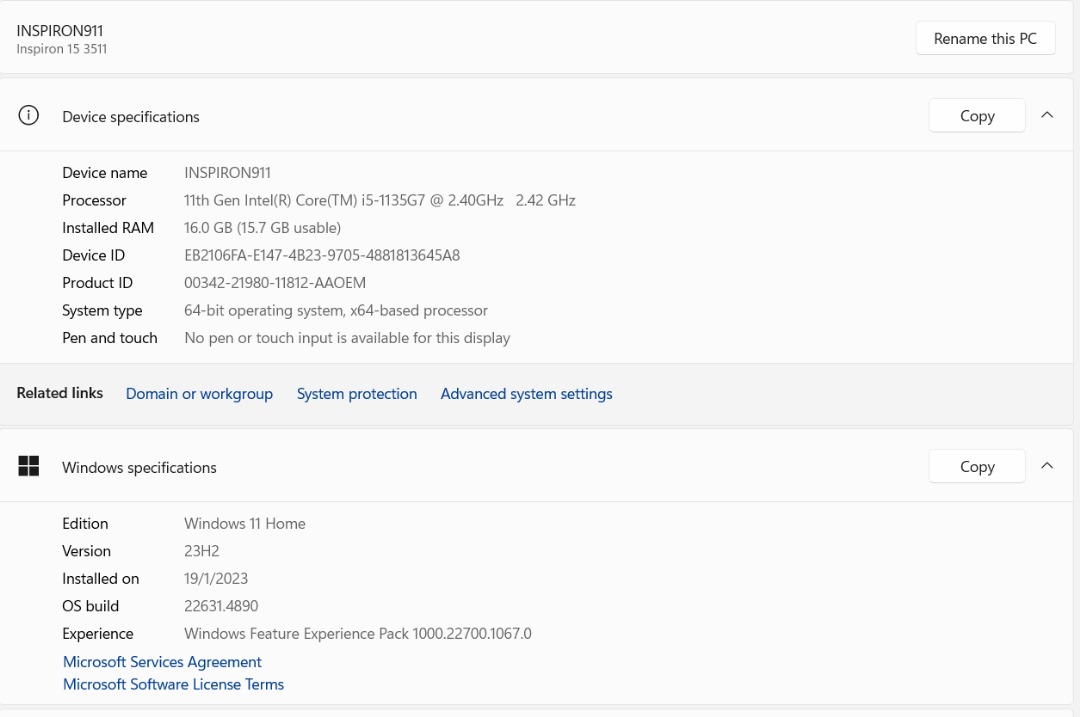
Task: Click the Inspiron 15 3511 model text
Action: tap(62, 49)
